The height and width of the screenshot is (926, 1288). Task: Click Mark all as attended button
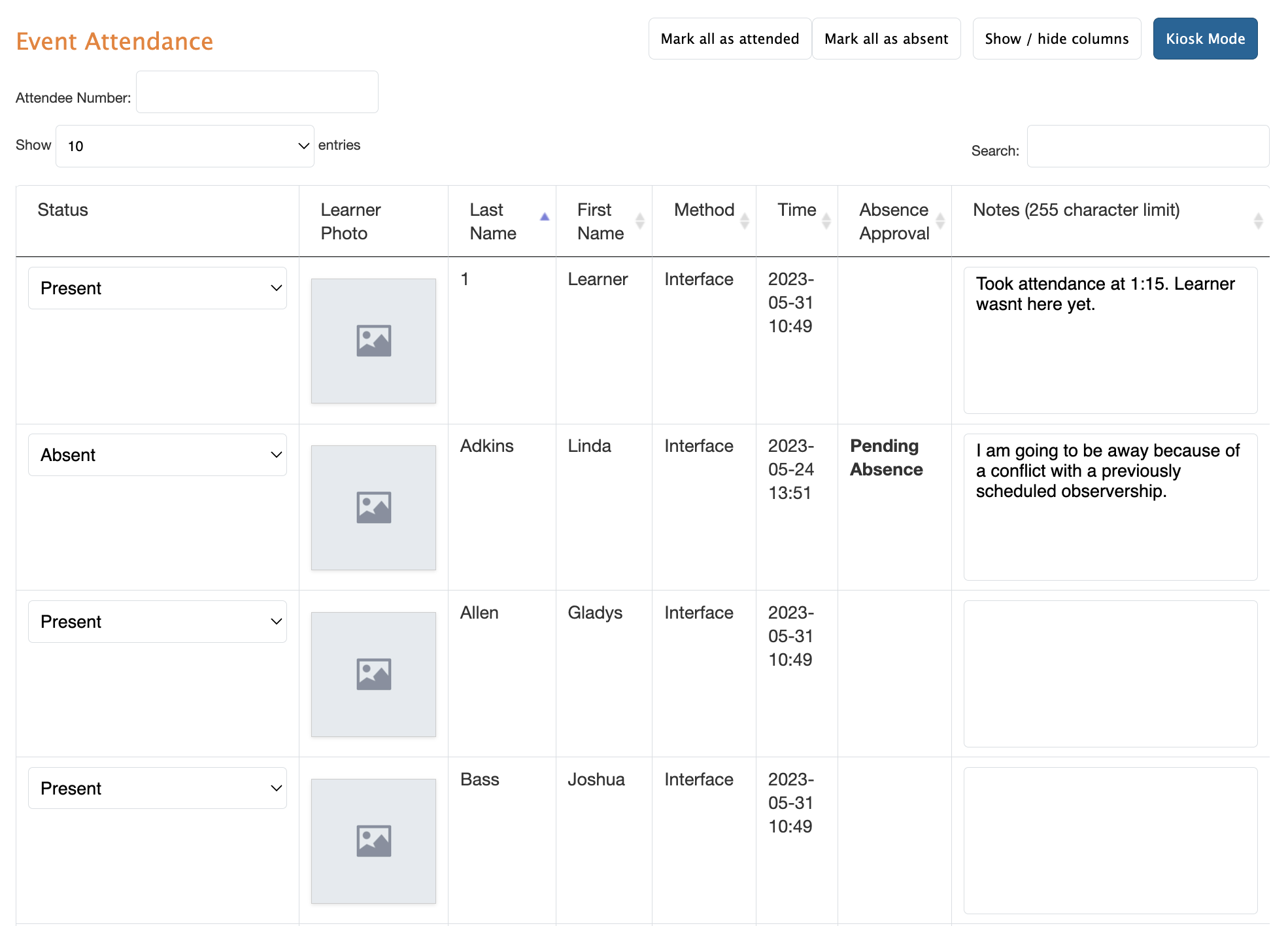point(730,39)
